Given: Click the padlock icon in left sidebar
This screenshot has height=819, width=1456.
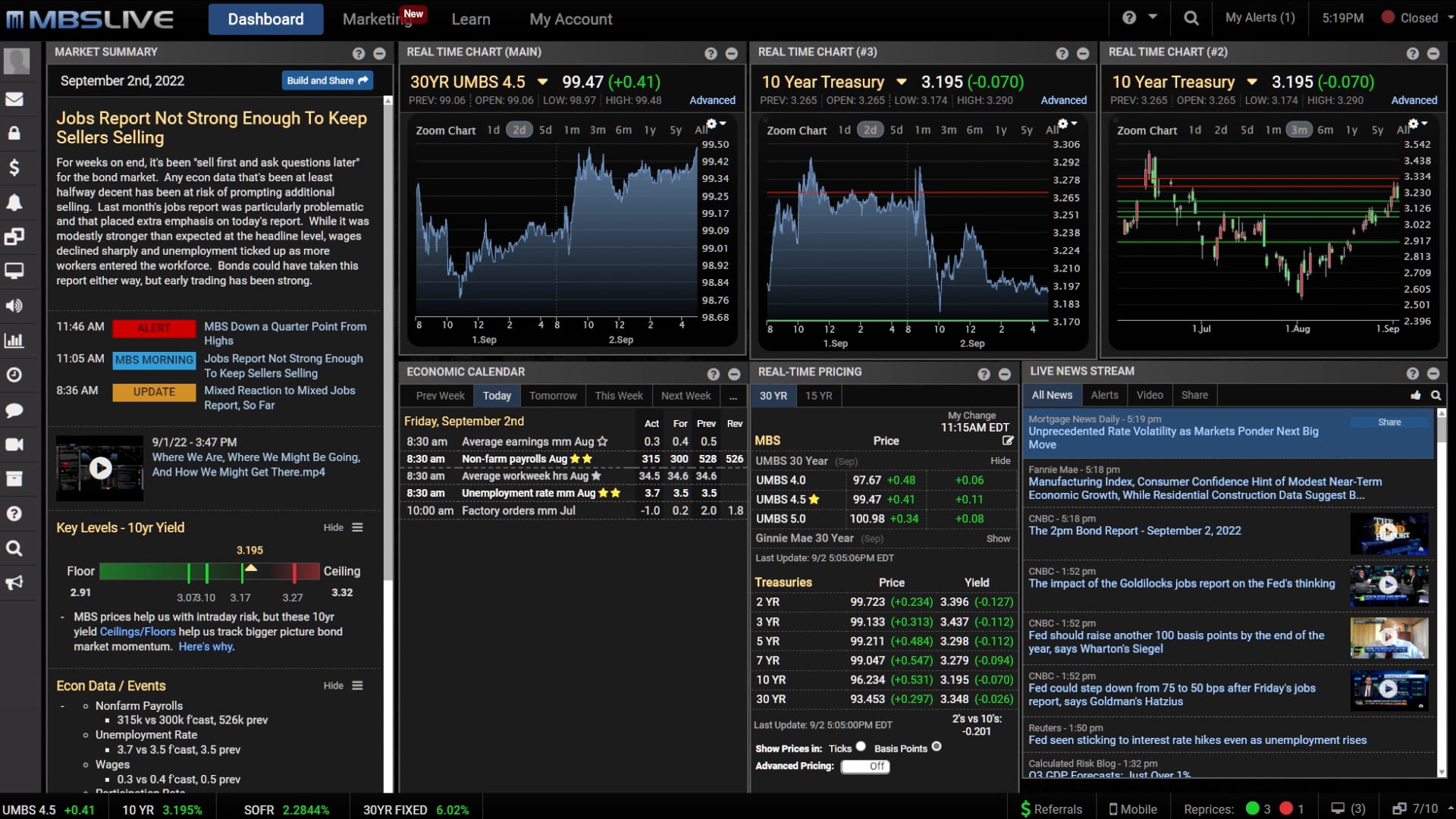Looking at the screenshot, I should click(14, 133).
